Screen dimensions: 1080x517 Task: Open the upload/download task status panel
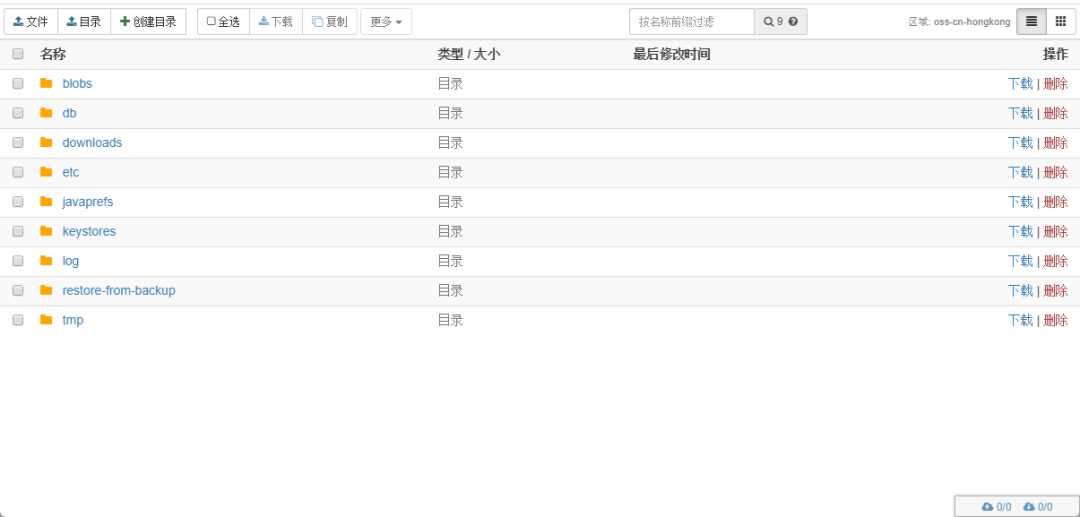(x=1016, y=507)
